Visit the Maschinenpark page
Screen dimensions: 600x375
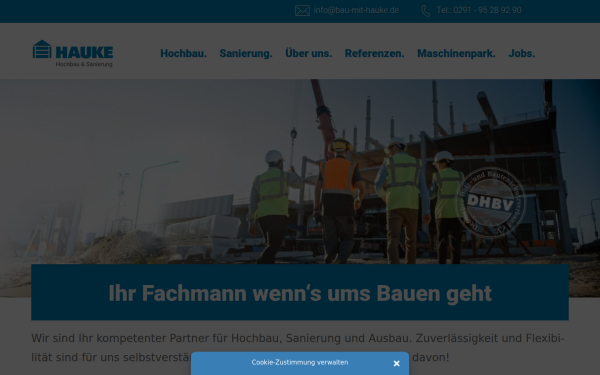point(456,53)
